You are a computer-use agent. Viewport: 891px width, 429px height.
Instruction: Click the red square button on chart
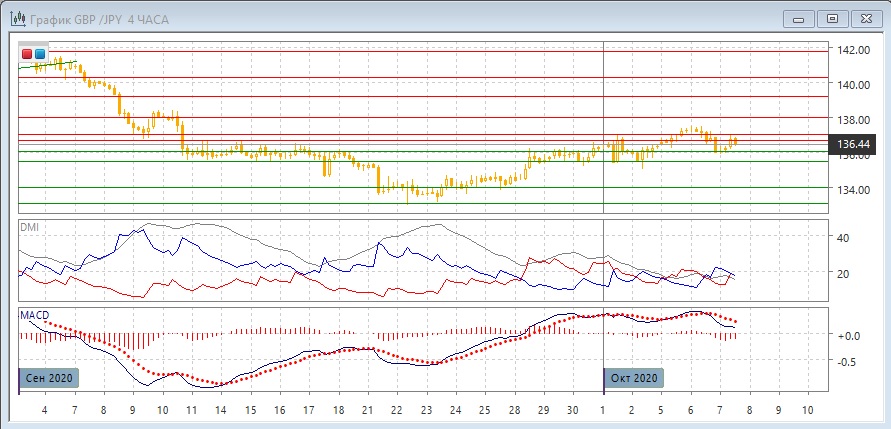point(27,54)
